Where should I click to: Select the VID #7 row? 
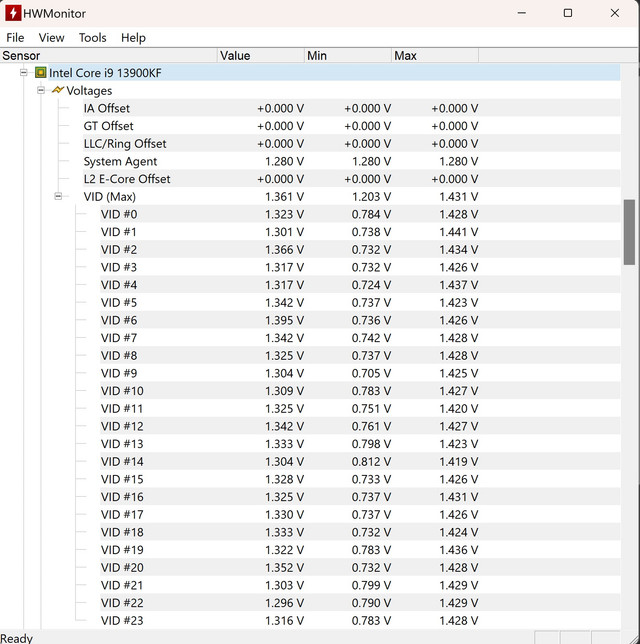[360, 338]
